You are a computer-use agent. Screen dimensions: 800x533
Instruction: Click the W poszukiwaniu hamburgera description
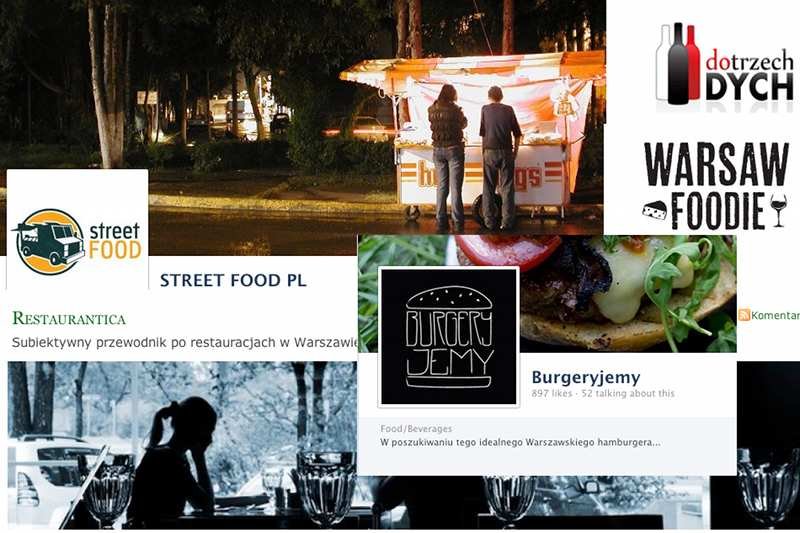click(x=520, y=442)
